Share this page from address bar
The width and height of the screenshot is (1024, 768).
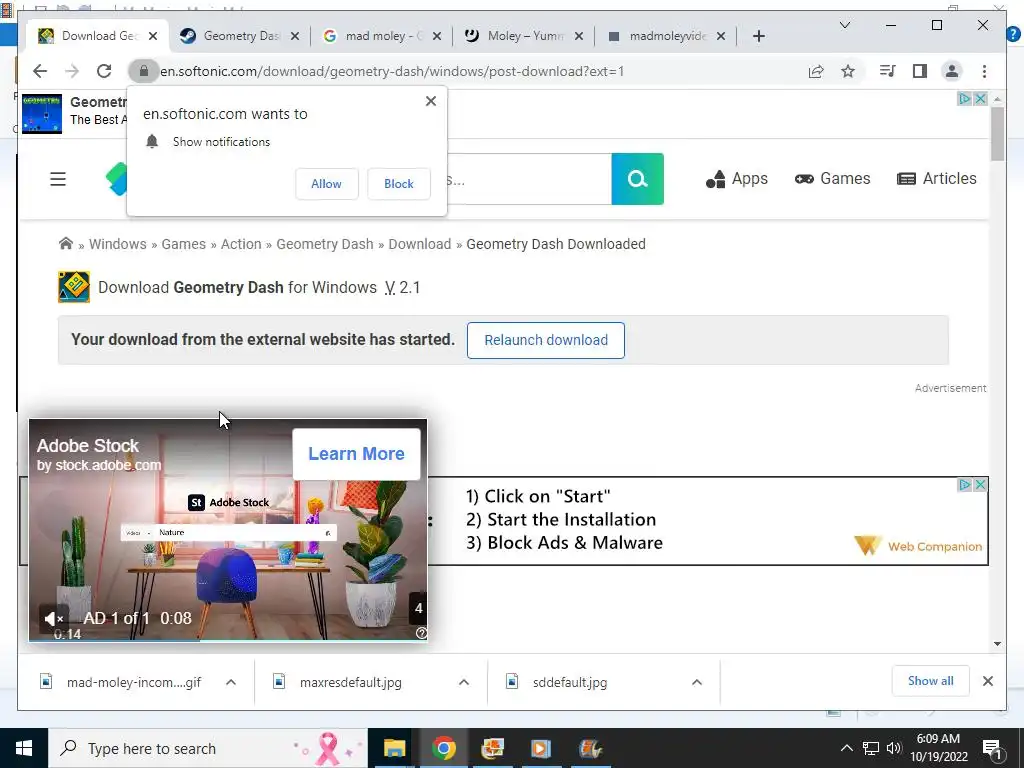tap(816, 71)
